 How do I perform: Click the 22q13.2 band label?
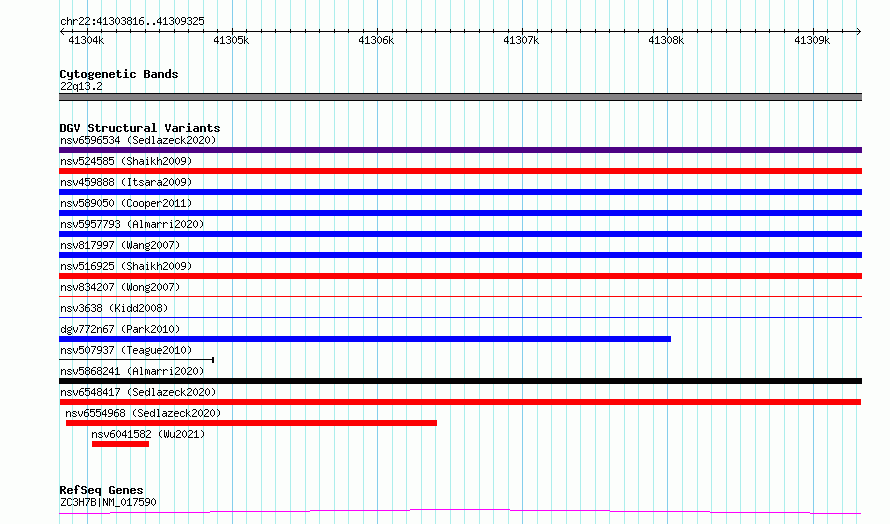click(x=81, y=86)
